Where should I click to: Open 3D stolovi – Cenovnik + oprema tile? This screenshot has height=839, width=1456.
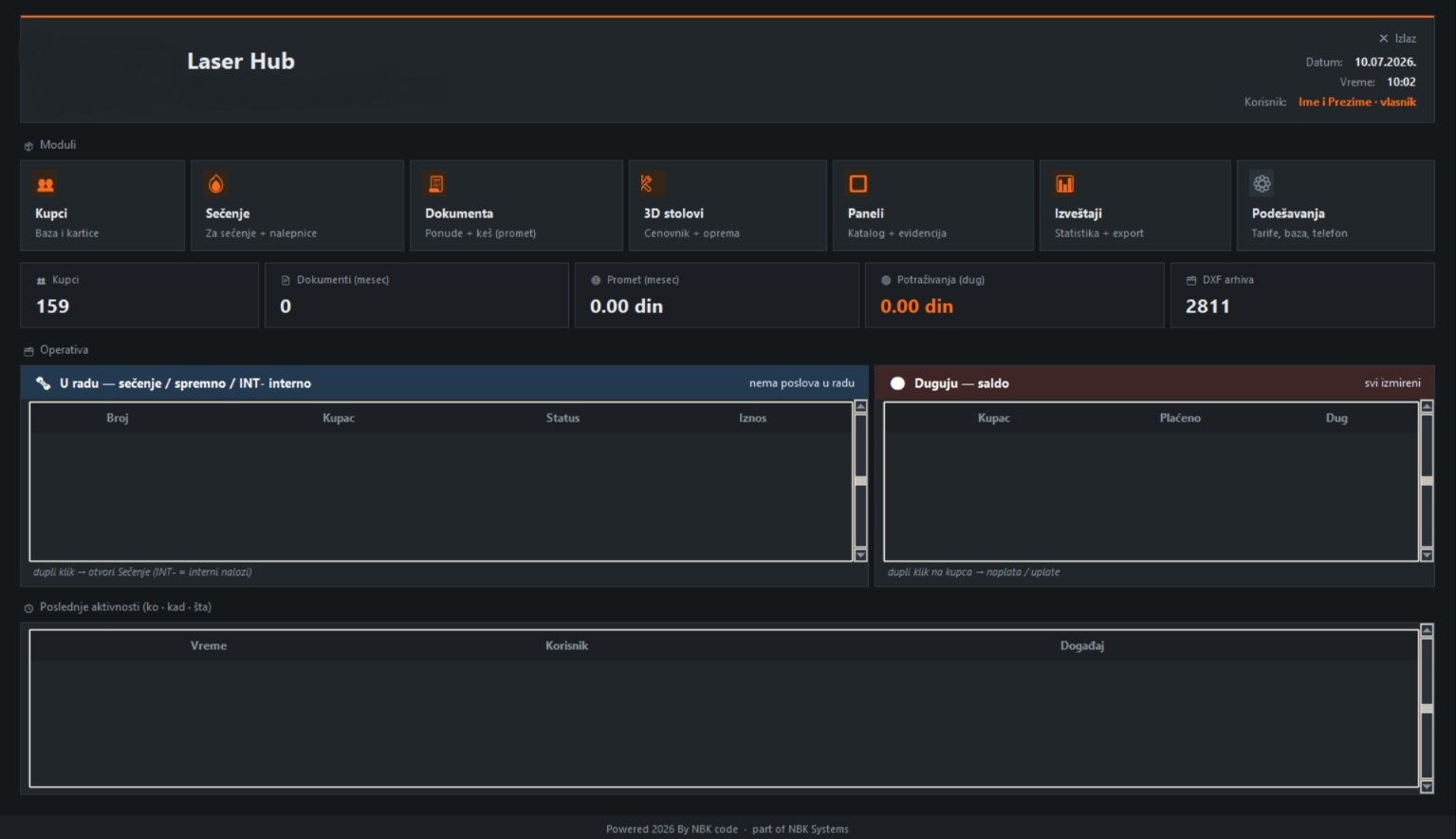click(728, 206)
